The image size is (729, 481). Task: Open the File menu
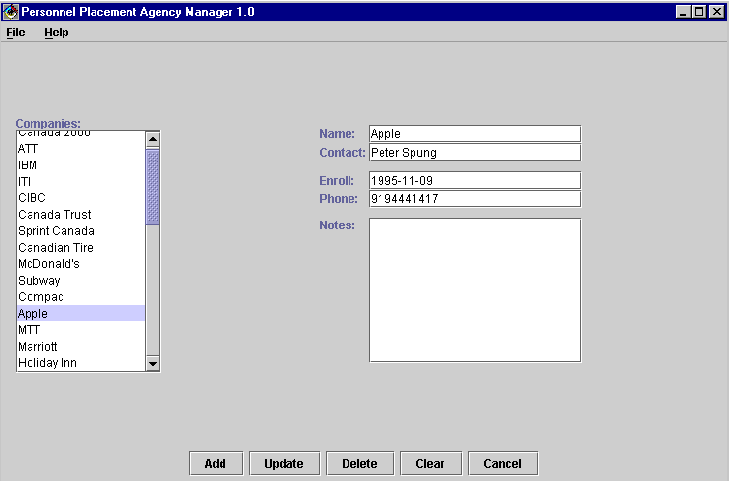click(16, 32)
